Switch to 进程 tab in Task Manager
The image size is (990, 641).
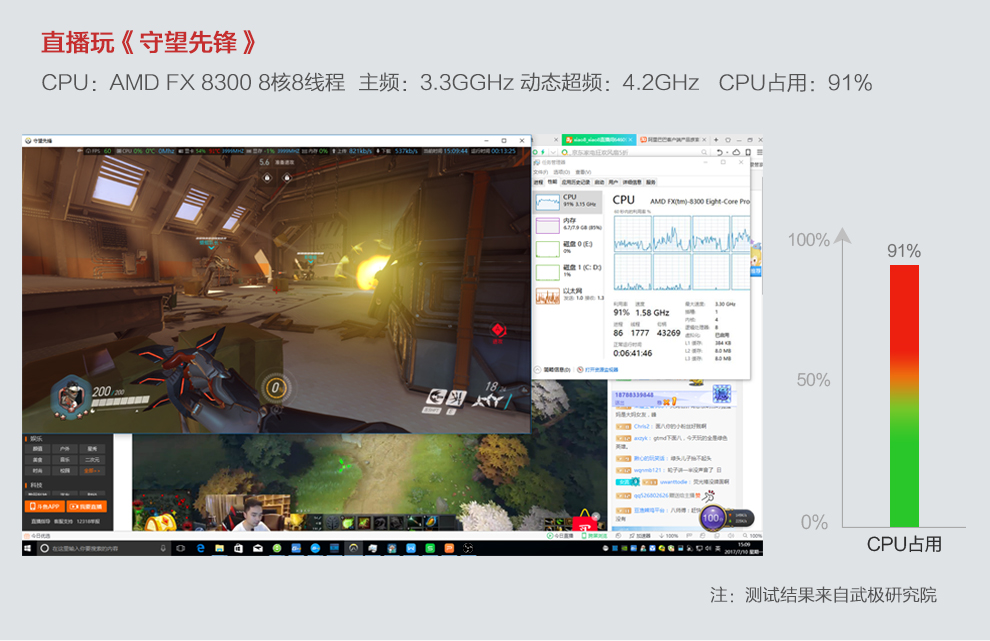pyautogui.click(x=538, y=183)
